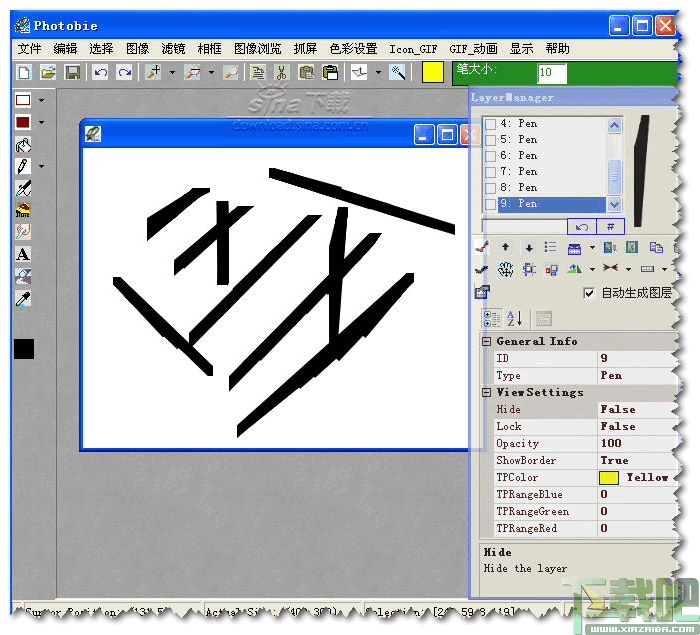Open dropdown beside flip layer icon

(x=592, y=269)
